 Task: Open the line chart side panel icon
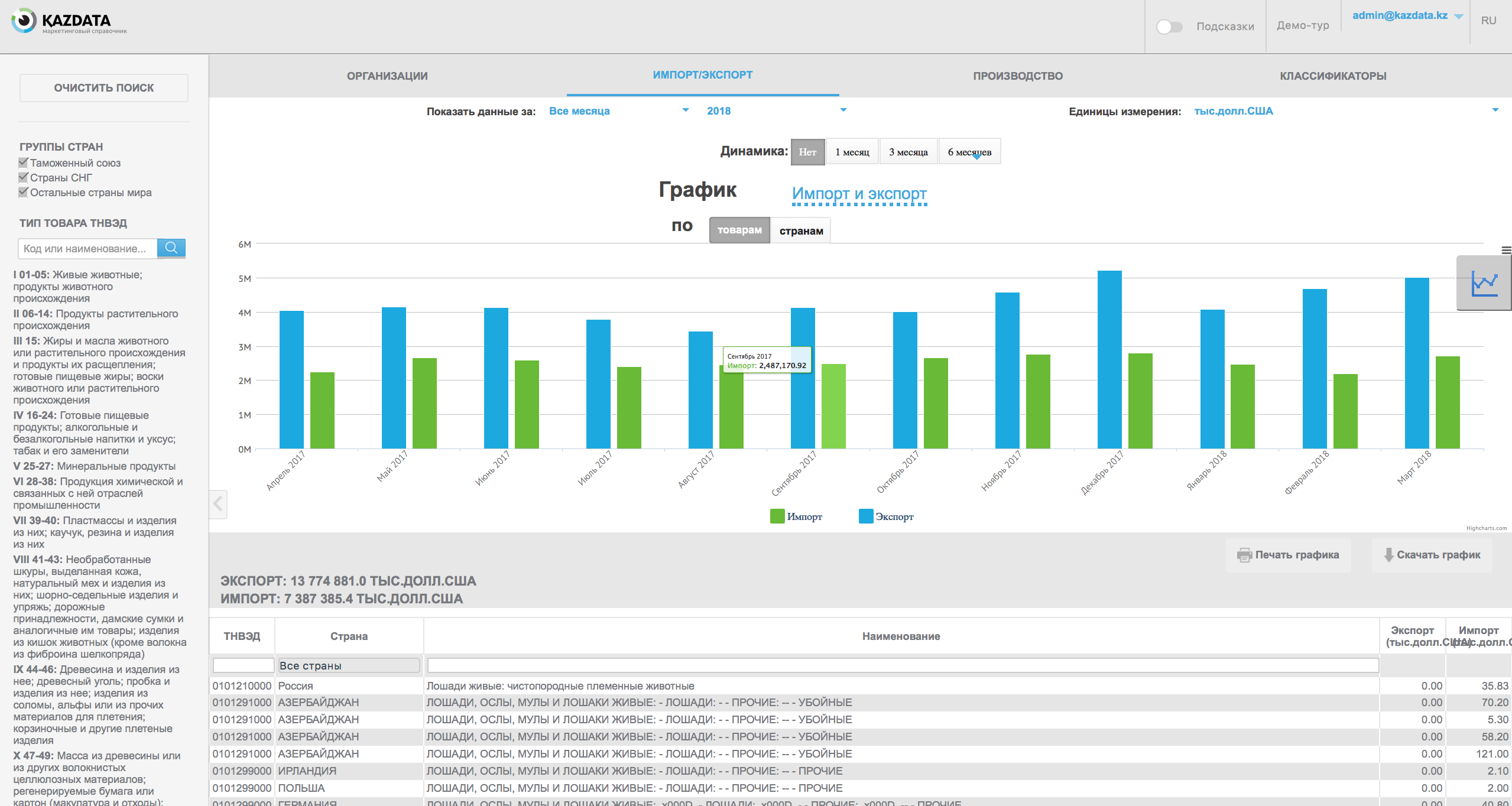pos(1484,283)
